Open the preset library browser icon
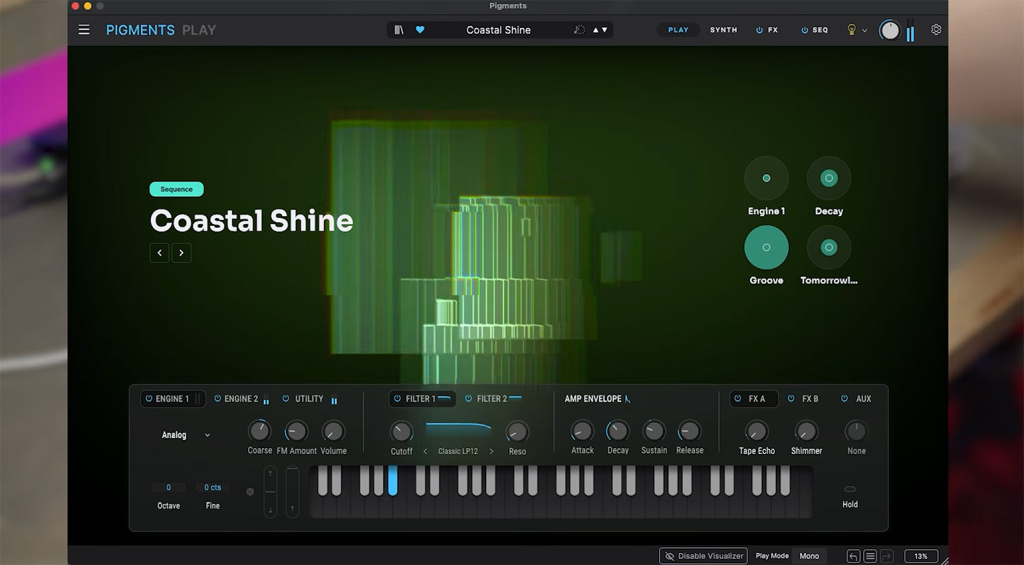1024x565 pixels. [x=399, y=29]
